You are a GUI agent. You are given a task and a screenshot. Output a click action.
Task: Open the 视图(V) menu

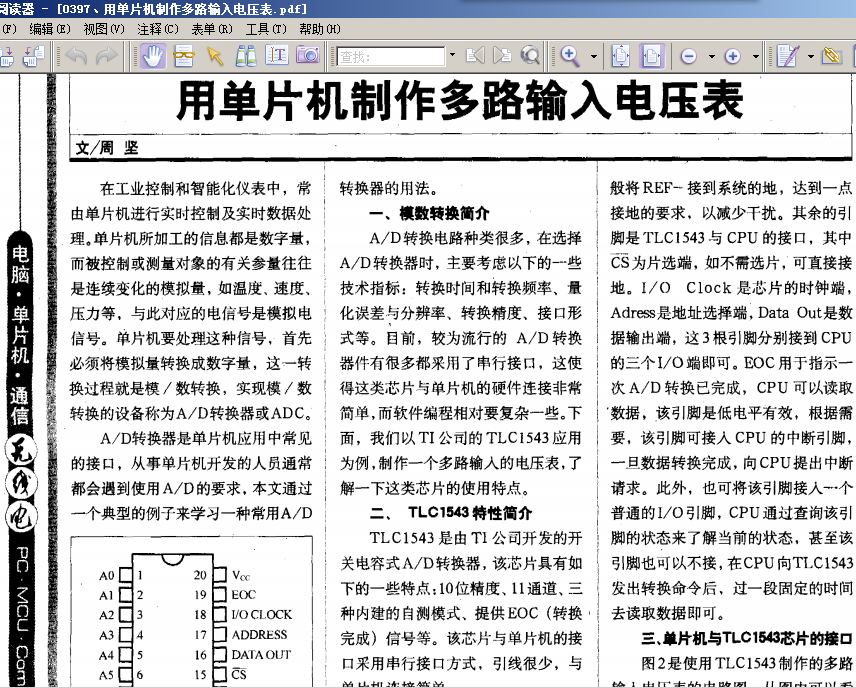pos(104,29)
